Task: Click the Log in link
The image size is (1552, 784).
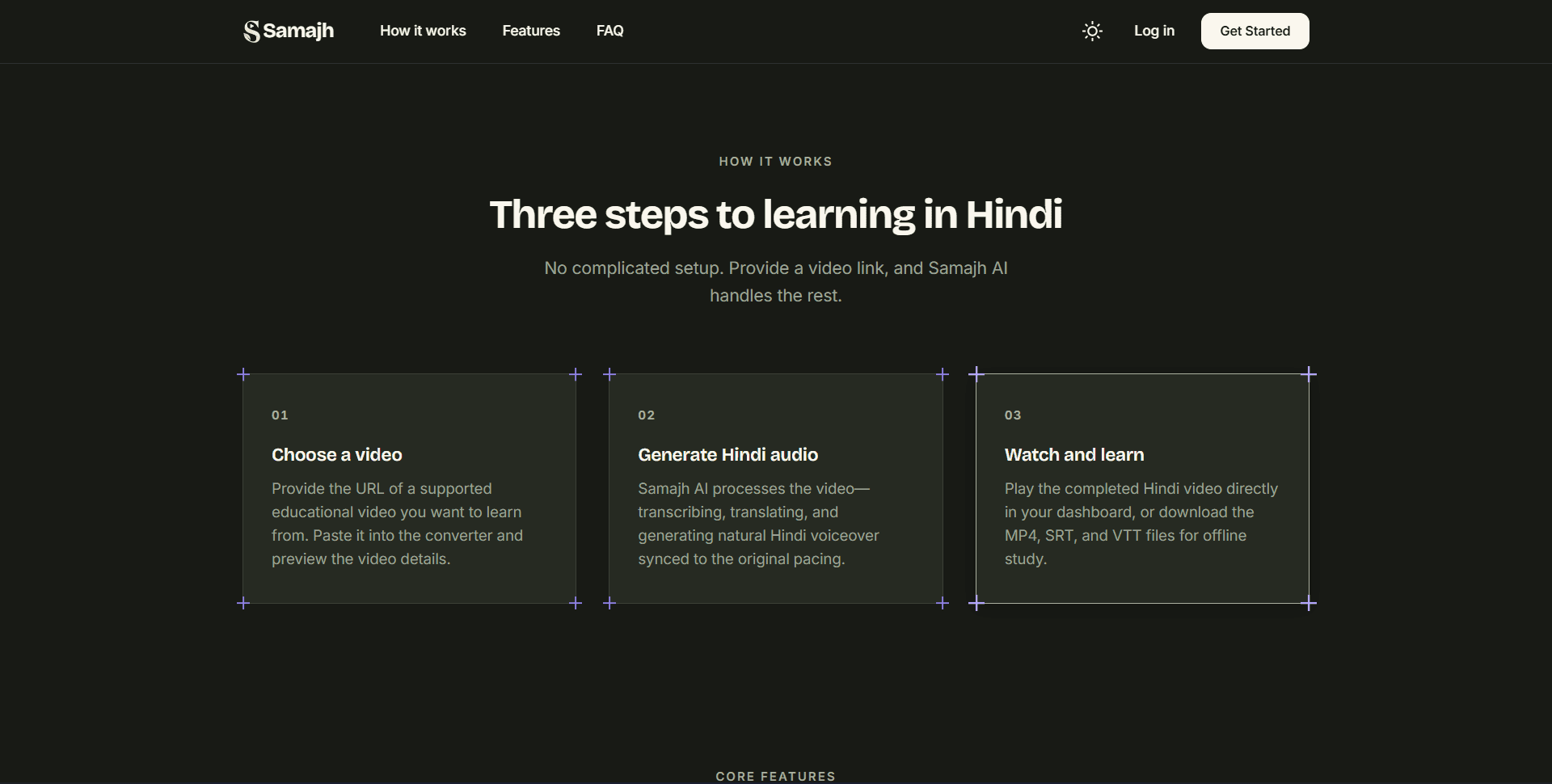Action: pos(1153,31)
